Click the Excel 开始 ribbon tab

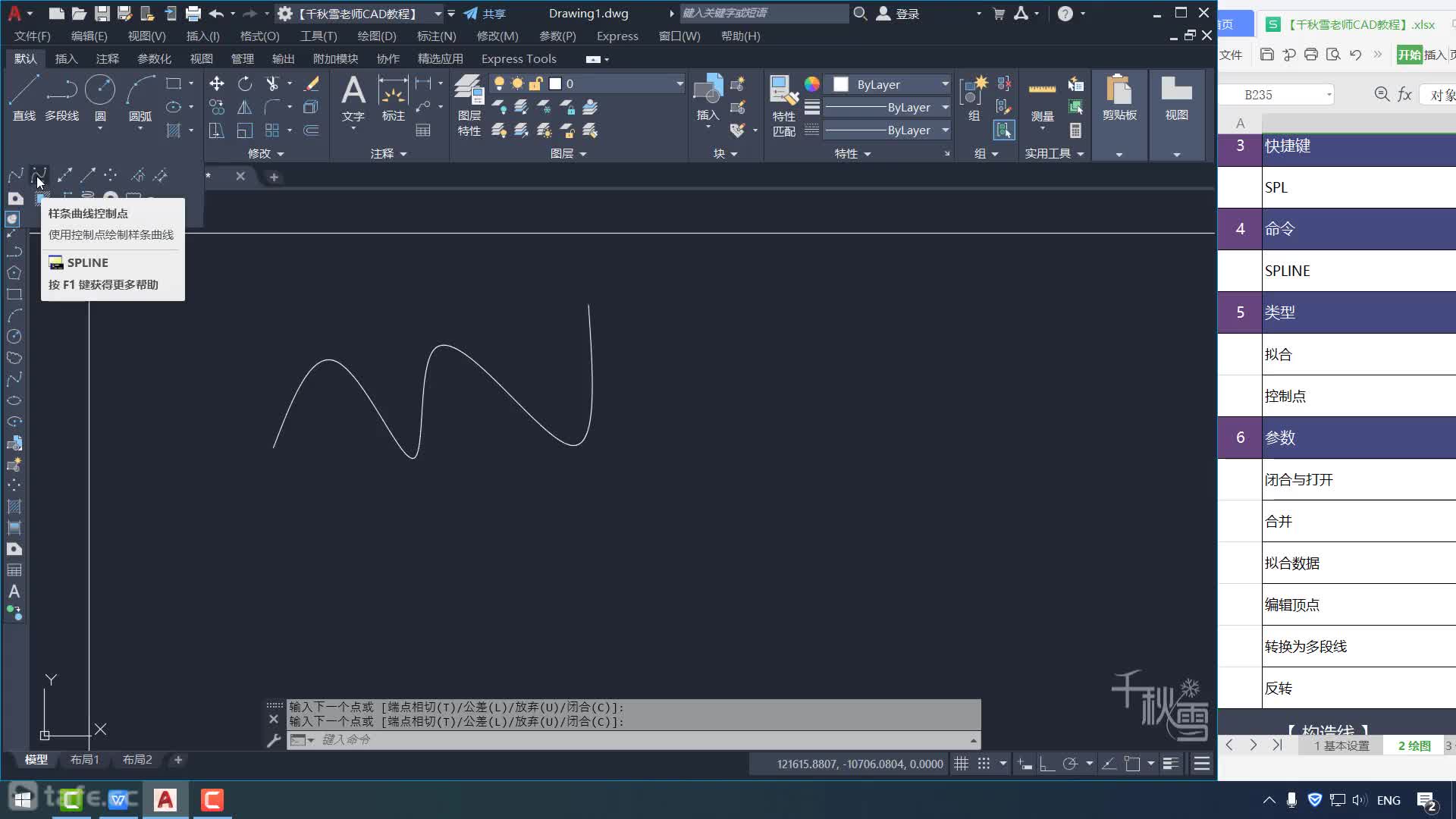pos(1409,55)
